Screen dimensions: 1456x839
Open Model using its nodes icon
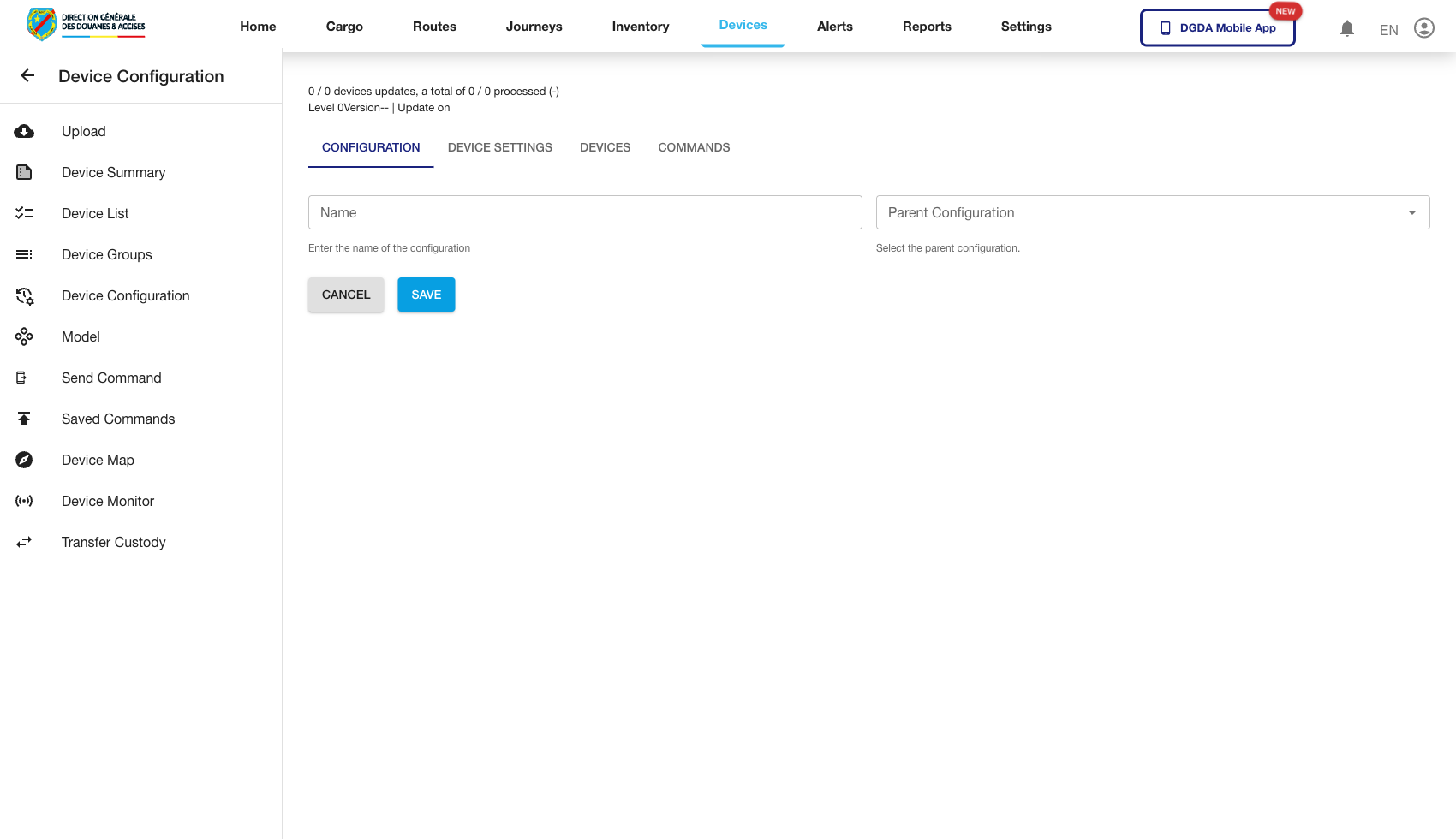pyautogui.click(x=24, y=336)
